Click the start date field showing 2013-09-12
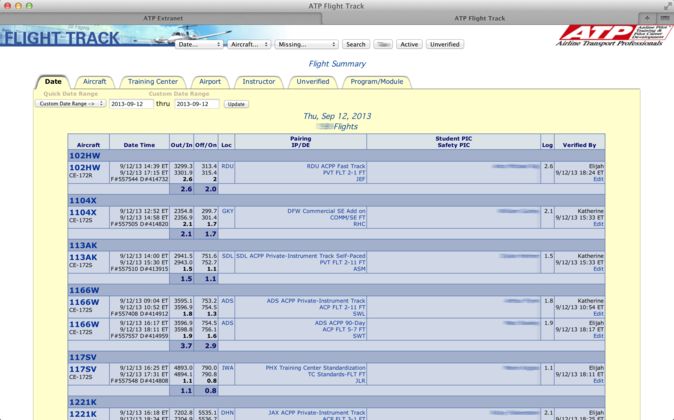Screen dimensions: 674x420 click(x=131, y=104)
